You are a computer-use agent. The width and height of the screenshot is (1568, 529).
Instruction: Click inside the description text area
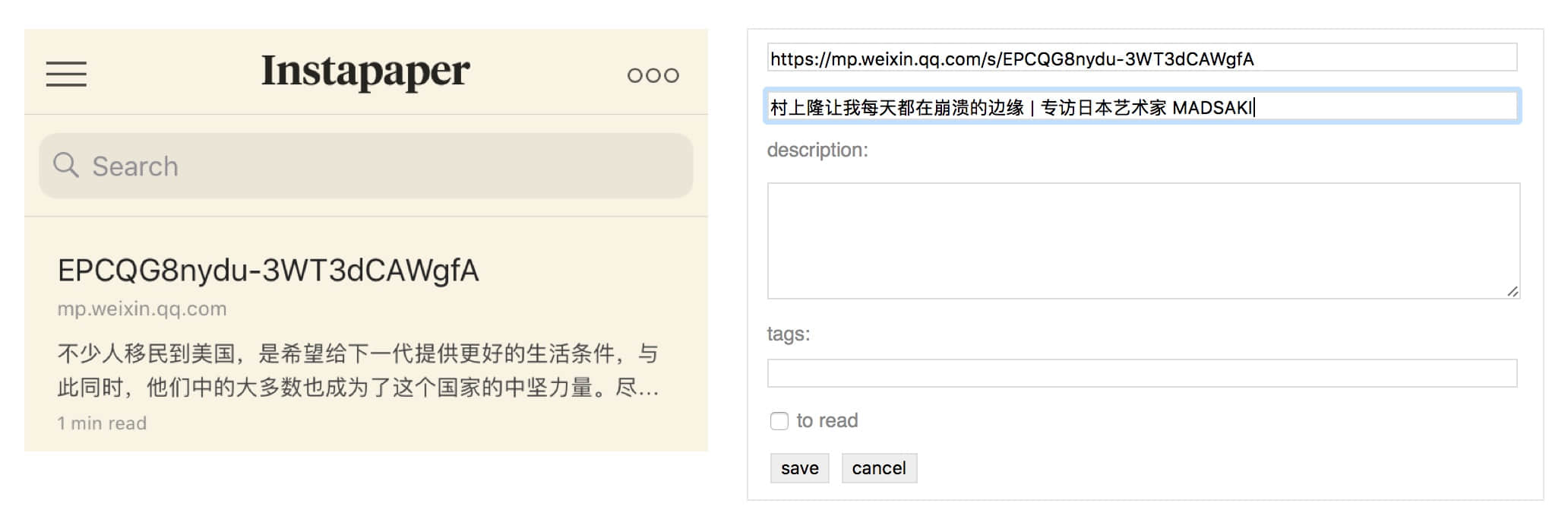[1141, 240]
